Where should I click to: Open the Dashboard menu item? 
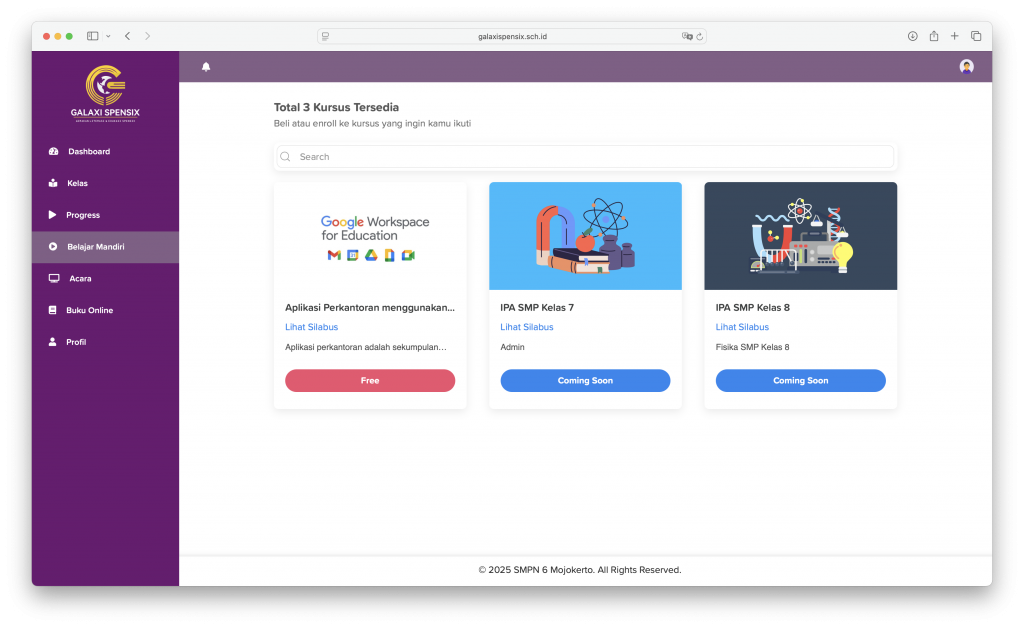click(x=105, y=151)
